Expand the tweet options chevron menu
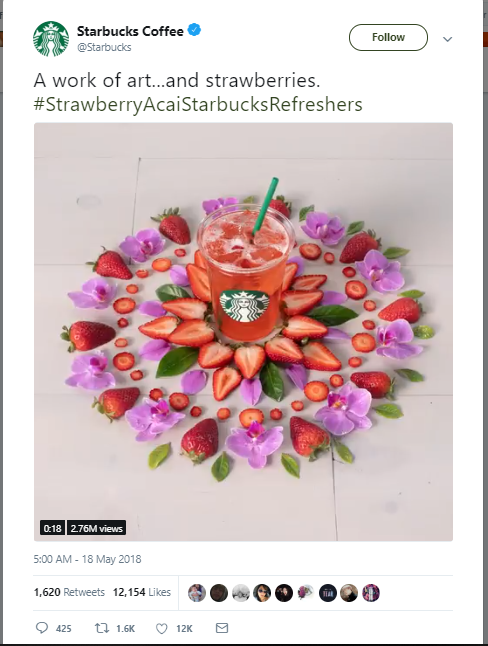Viewport: 488px width, 646px height. 448,39
